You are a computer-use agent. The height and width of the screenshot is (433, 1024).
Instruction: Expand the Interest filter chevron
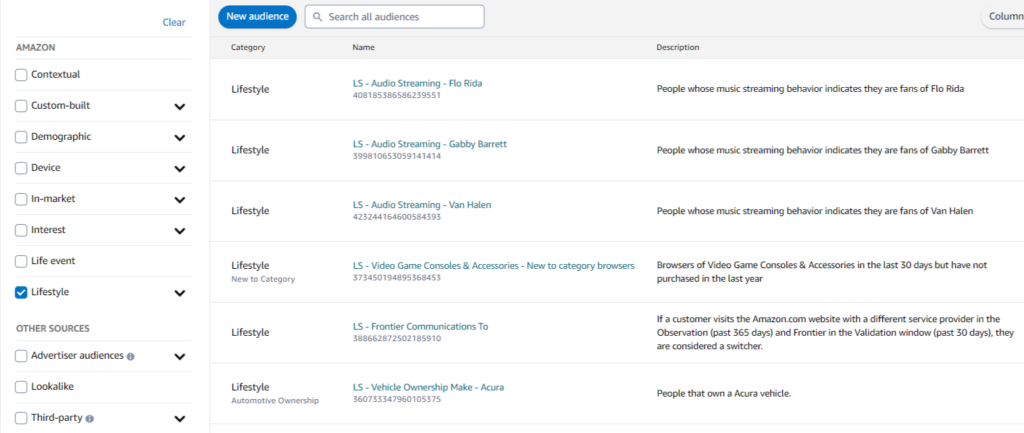(x=180, y=231)
